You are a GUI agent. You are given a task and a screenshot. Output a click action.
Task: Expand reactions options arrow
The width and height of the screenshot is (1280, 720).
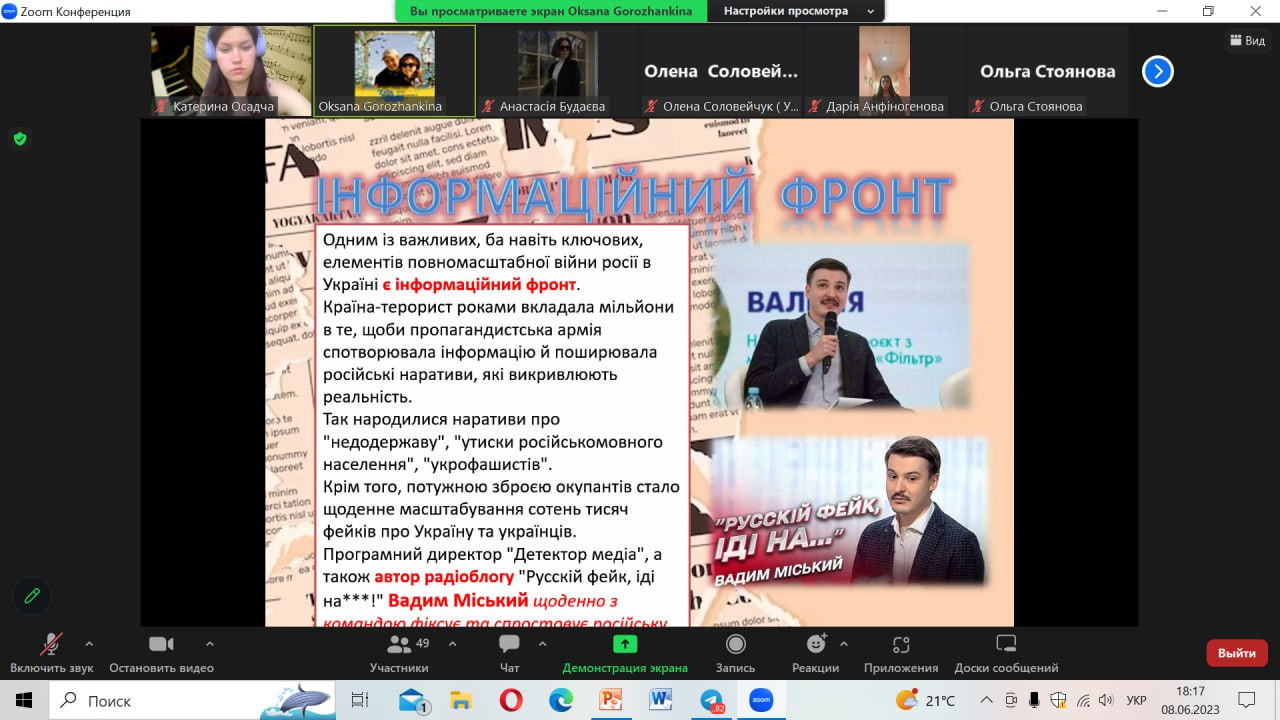(x=844, y=644)
